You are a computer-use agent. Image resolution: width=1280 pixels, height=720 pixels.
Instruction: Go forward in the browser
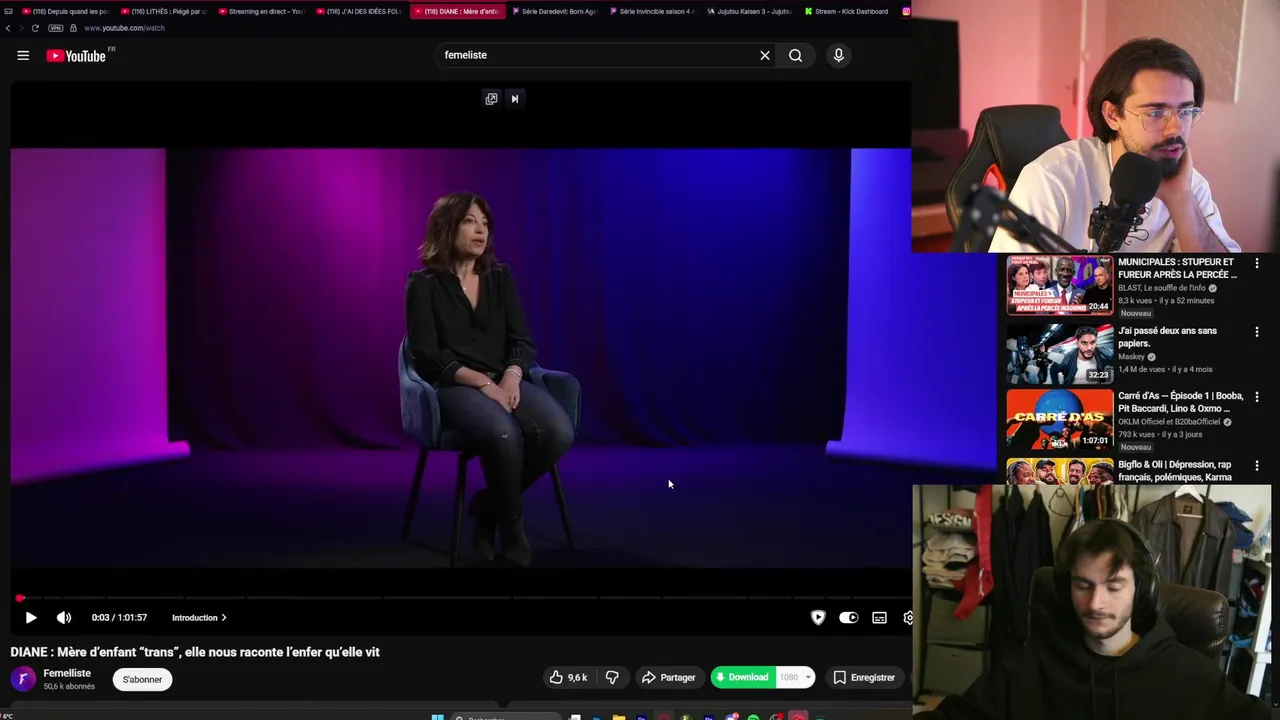pyautogui.click(x=21, y=28)
